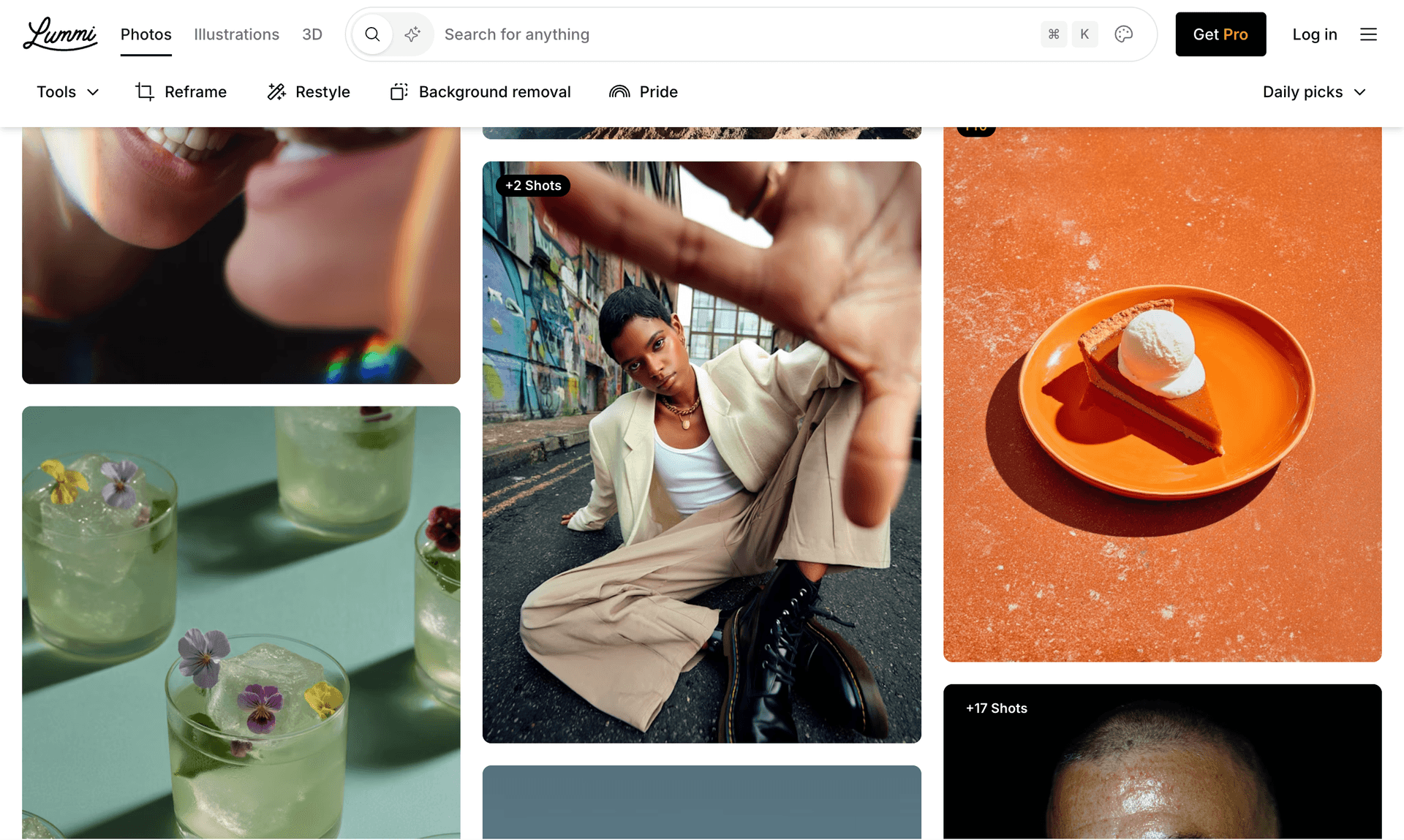Switch to the Illustrations tab
Screen dimensions: 1404x840
(x=236, y=34)
